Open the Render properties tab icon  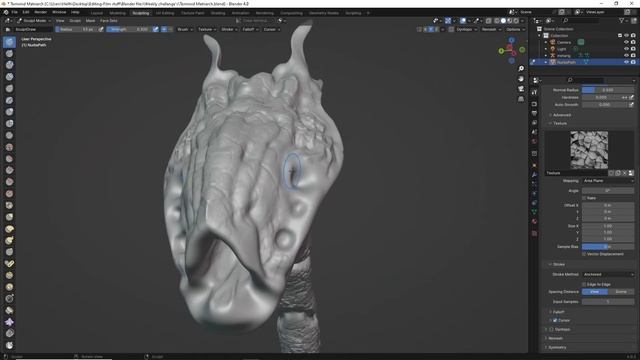pyautogui.click(x=534, y=104)
